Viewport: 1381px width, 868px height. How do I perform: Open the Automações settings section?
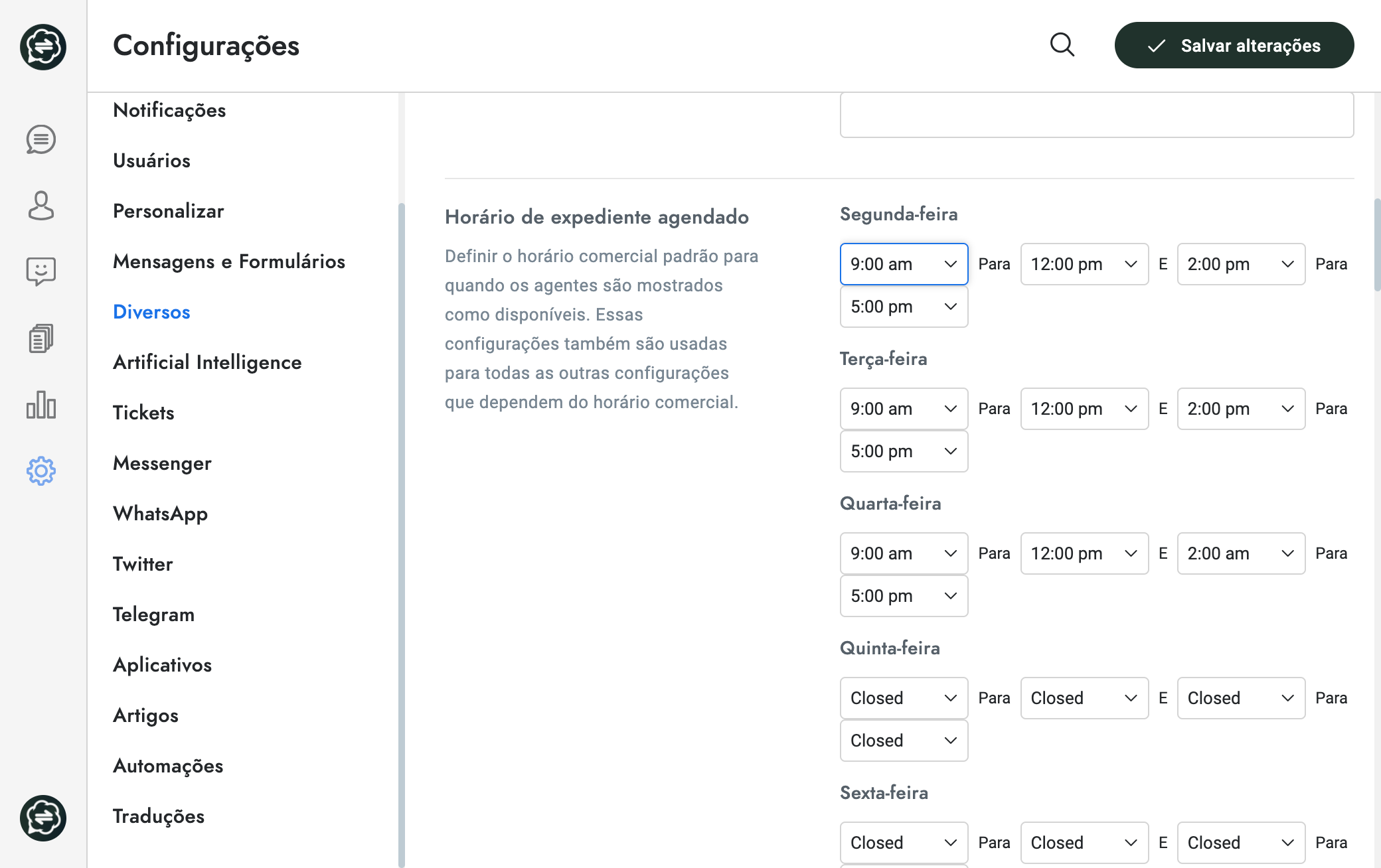pyautogui.click(x=168, y=766)
